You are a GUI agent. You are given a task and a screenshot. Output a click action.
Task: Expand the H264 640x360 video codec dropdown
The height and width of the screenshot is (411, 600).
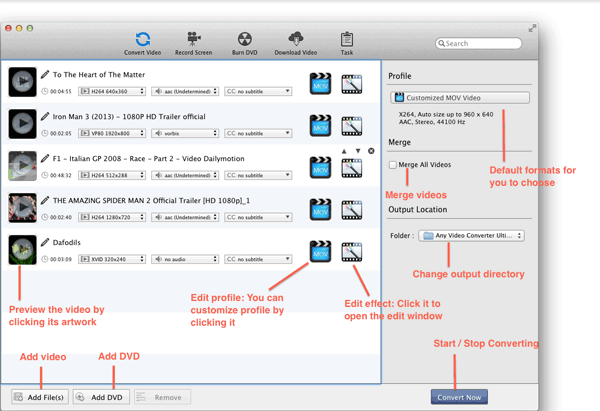[112, 91]
